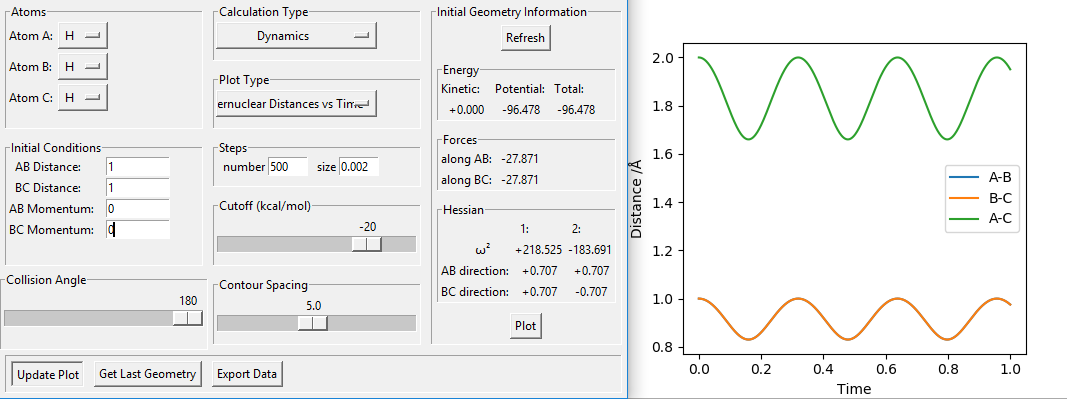
Task: Click Get Last Geometry button
Action: (148, 374)
